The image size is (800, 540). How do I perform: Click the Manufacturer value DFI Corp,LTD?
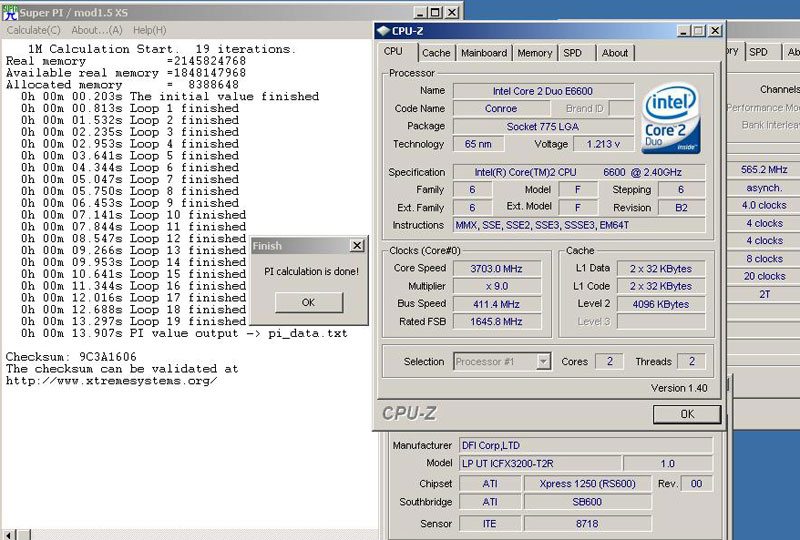pos(586,446)
